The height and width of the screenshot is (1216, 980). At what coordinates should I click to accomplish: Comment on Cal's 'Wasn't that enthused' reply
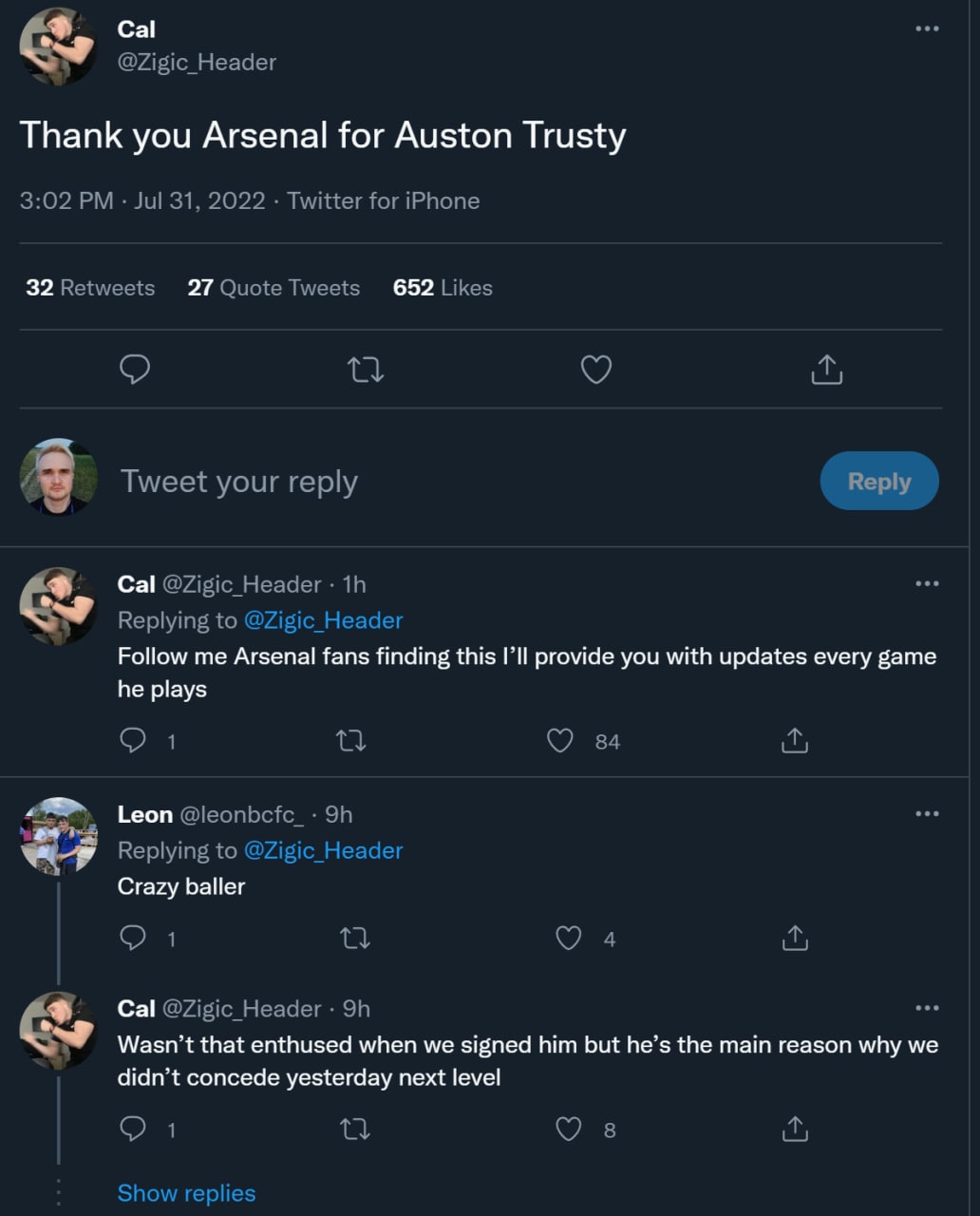tap(133, 1130)
